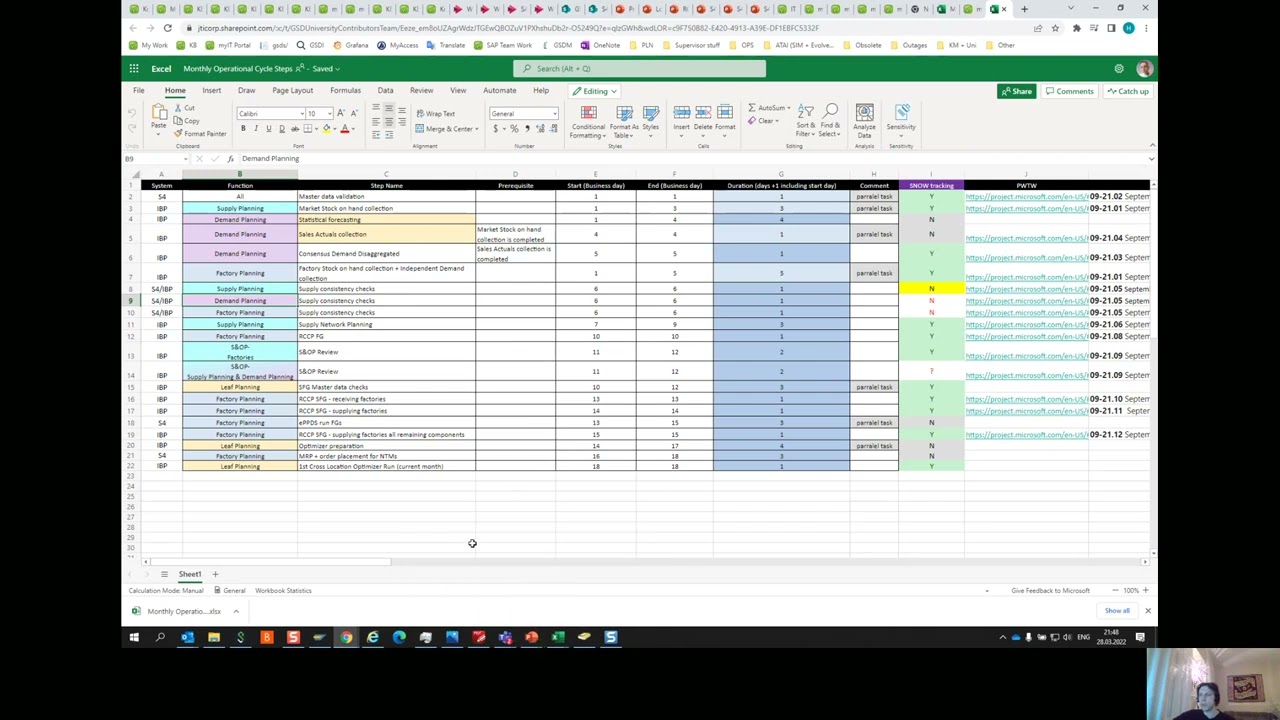Open the File menu

point(139,91)
